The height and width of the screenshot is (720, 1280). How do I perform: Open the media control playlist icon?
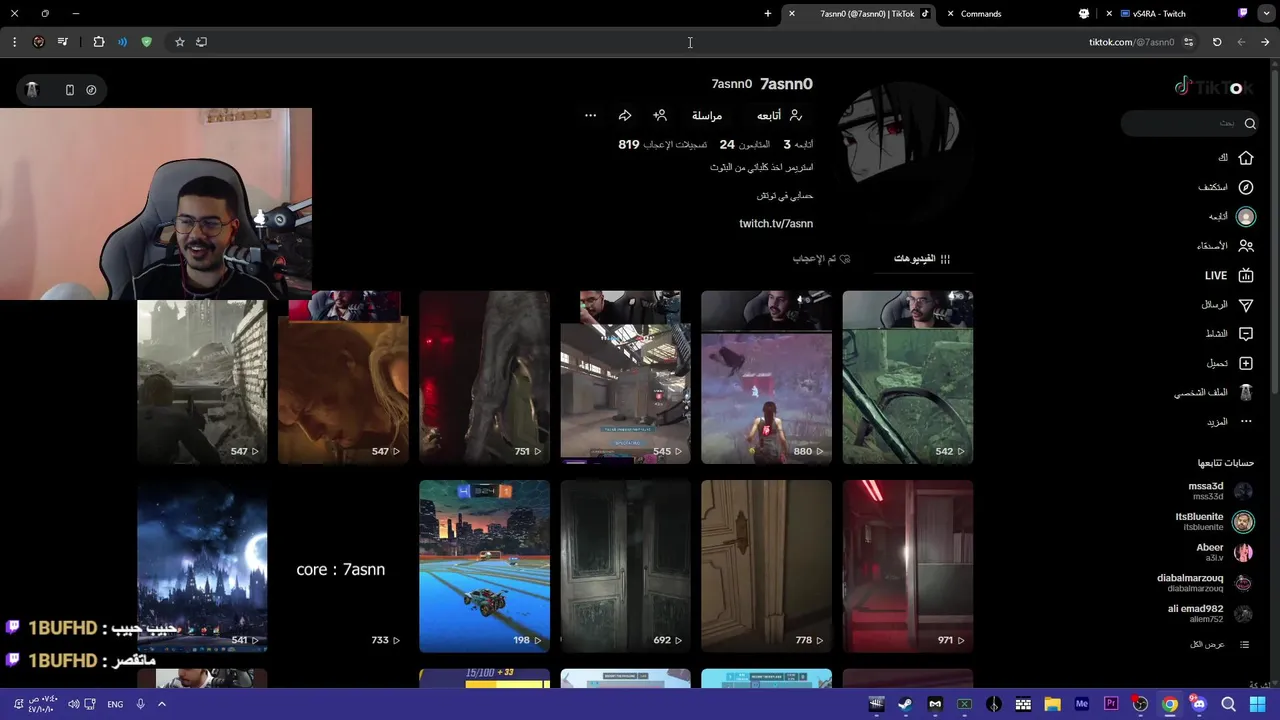pyautogui.click(x=63, y=42)
